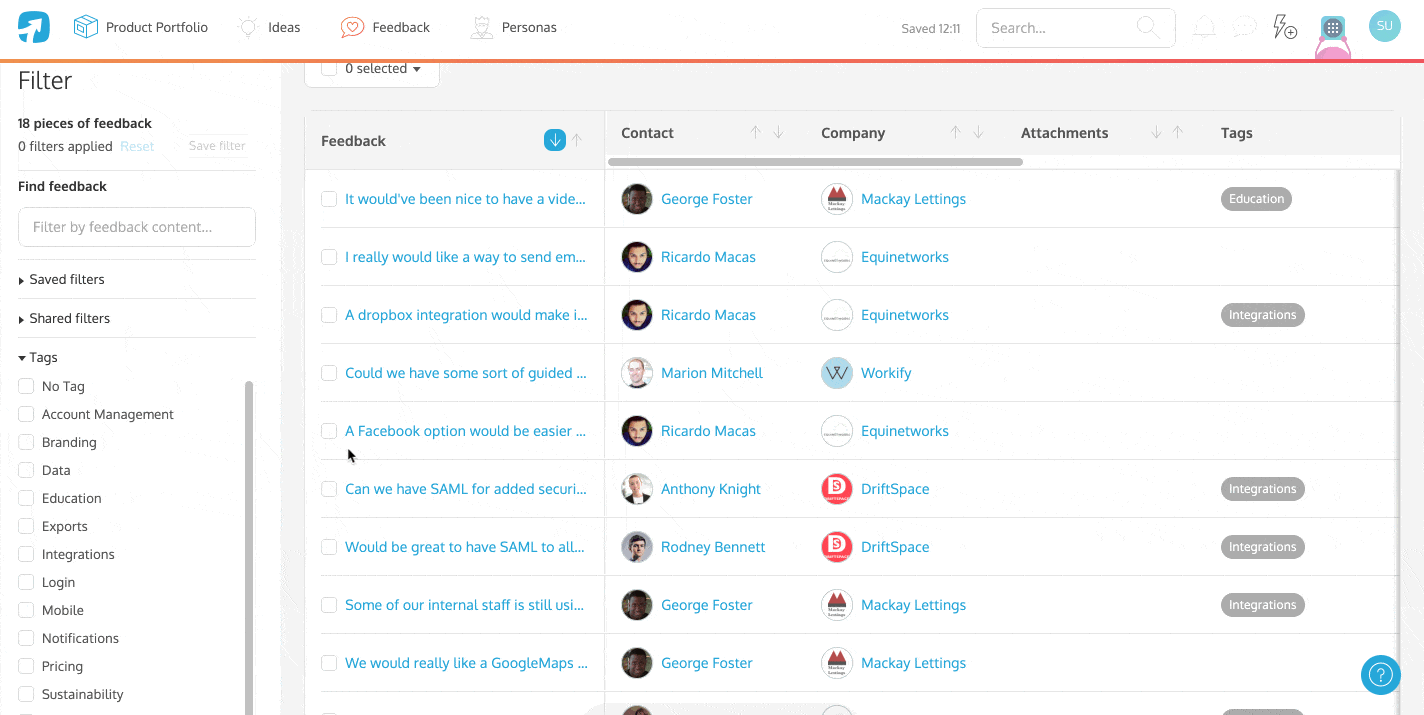Sort Company column descending arrow

978,133
